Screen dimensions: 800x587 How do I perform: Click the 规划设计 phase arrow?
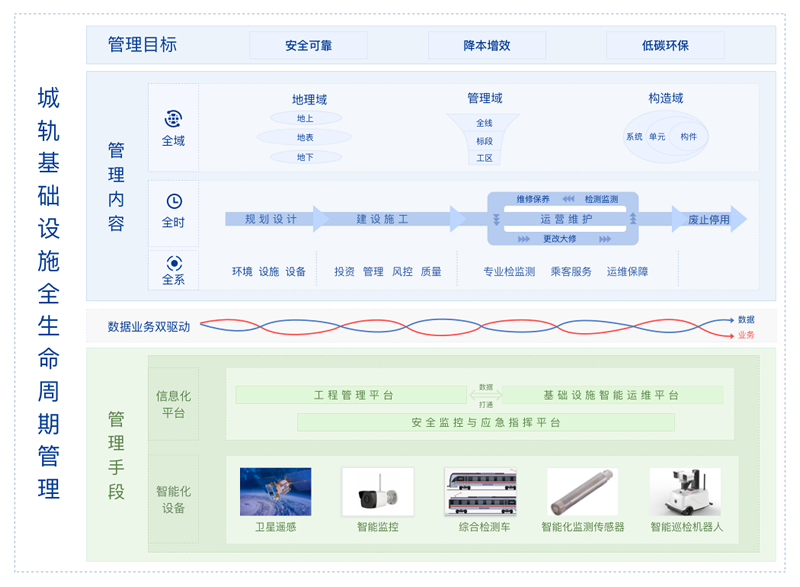(277, 219)
